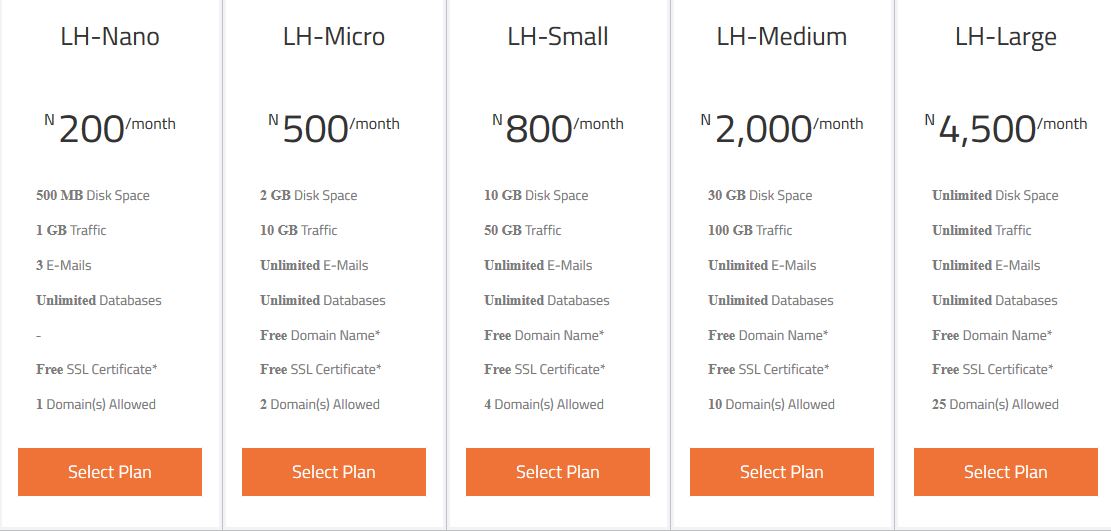Click the N200/month price
The width and height of the screenshot is (1111, 531).
pyautogui.click(x=110, y=129)
